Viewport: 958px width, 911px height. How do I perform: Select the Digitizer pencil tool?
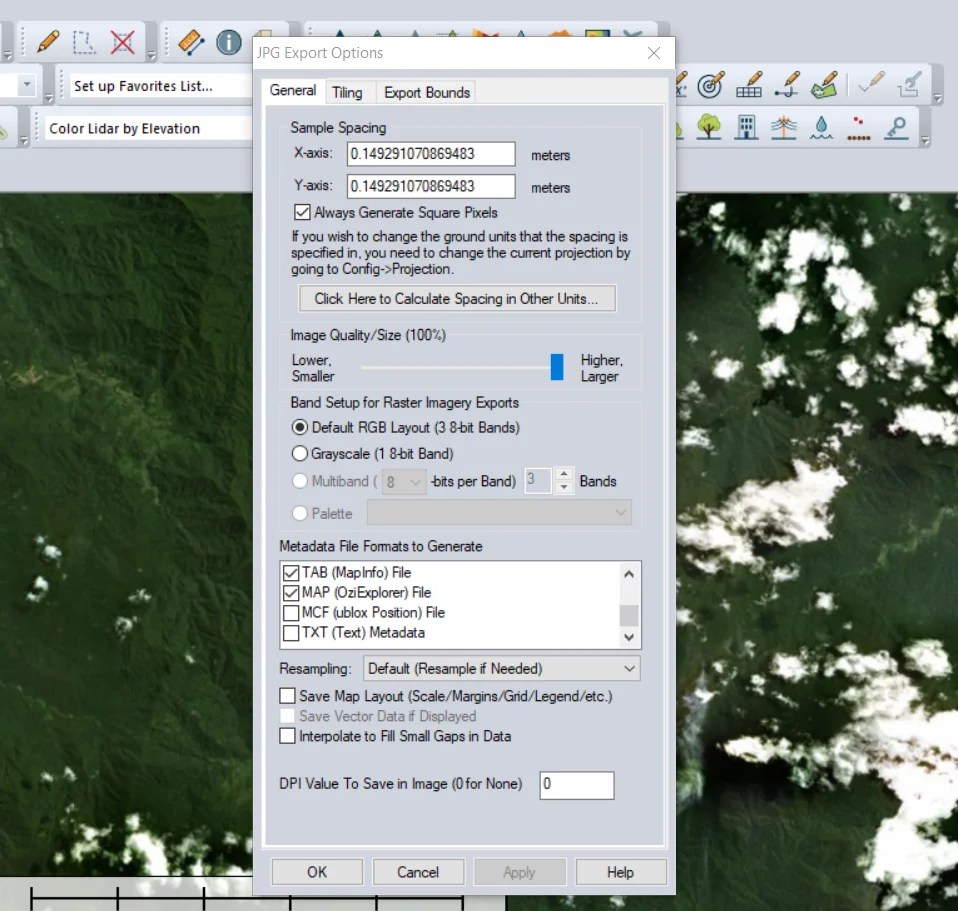tap(46, 42)
